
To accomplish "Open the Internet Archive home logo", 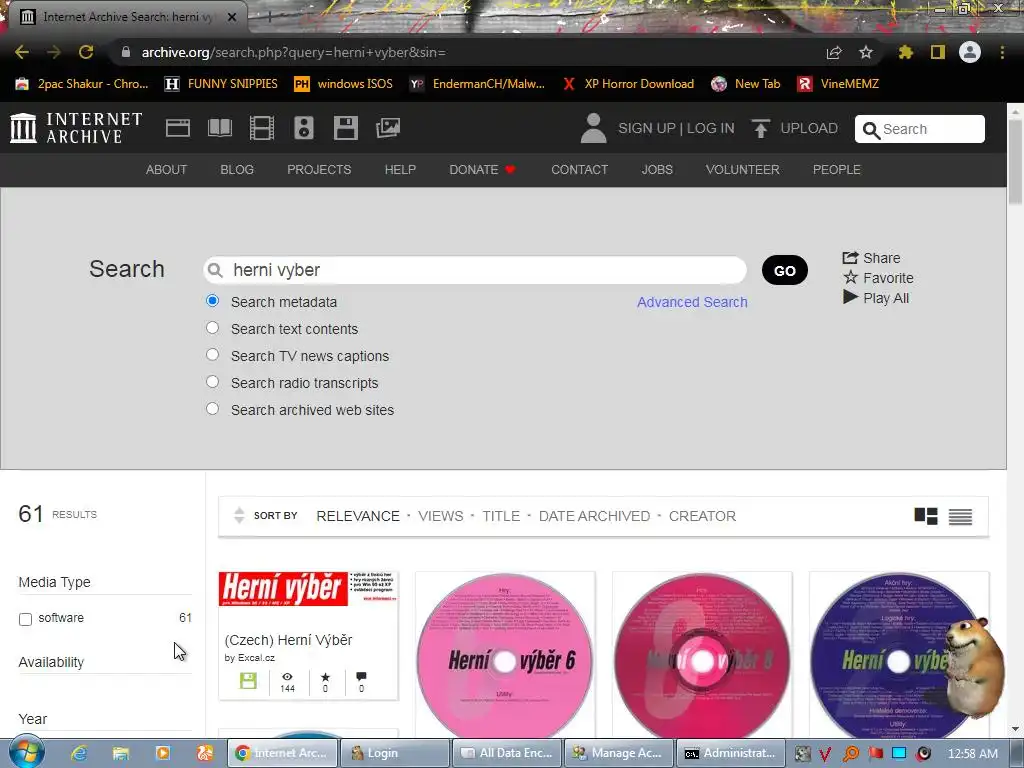I will click(x=76, y=128).
